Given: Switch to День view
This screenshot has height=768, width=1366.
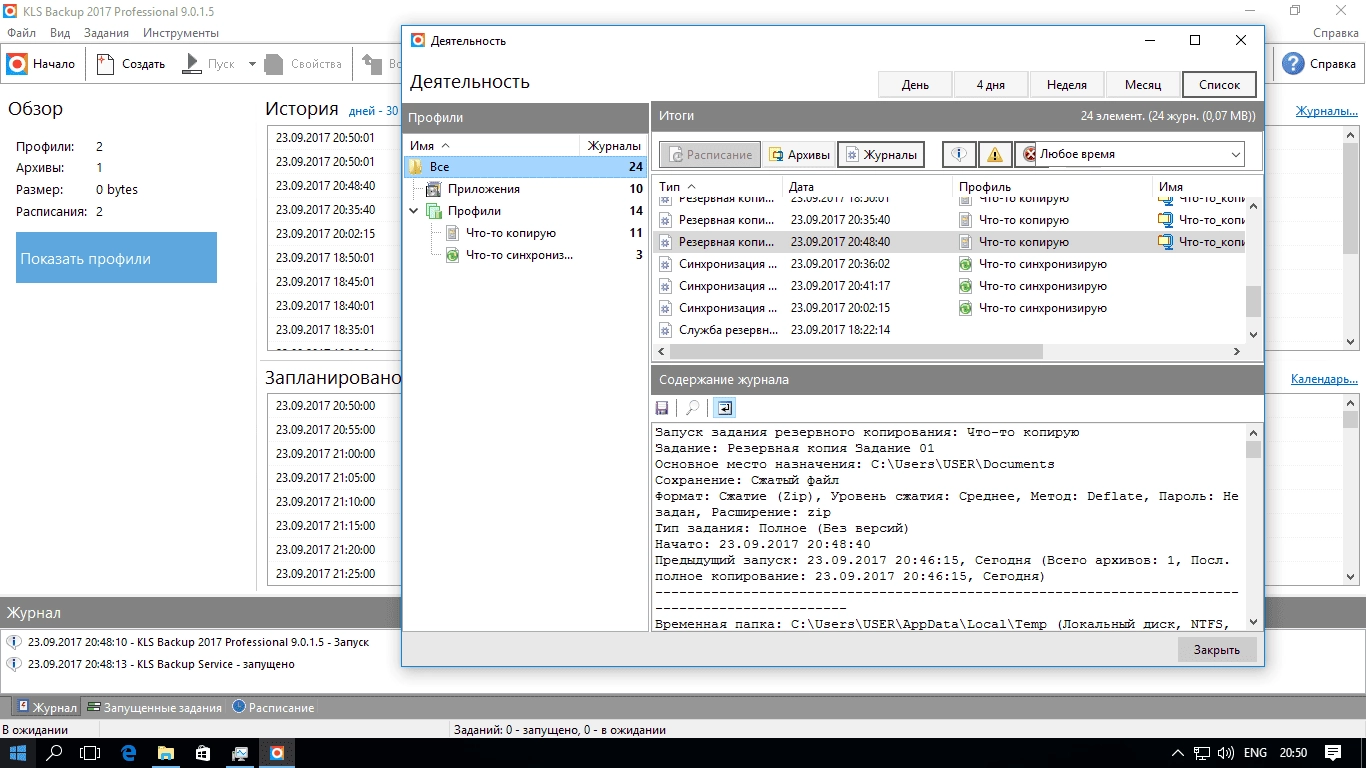Looking at the screenshot, I should 915,85.
